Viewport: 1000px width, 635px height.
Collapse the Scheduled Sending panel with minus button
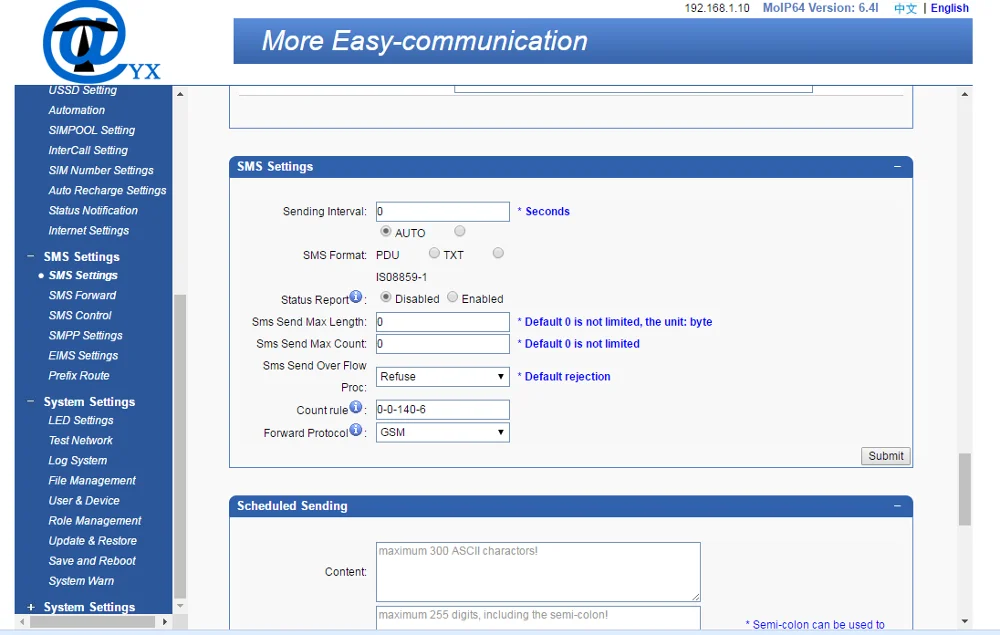click(x=897, y=506)
